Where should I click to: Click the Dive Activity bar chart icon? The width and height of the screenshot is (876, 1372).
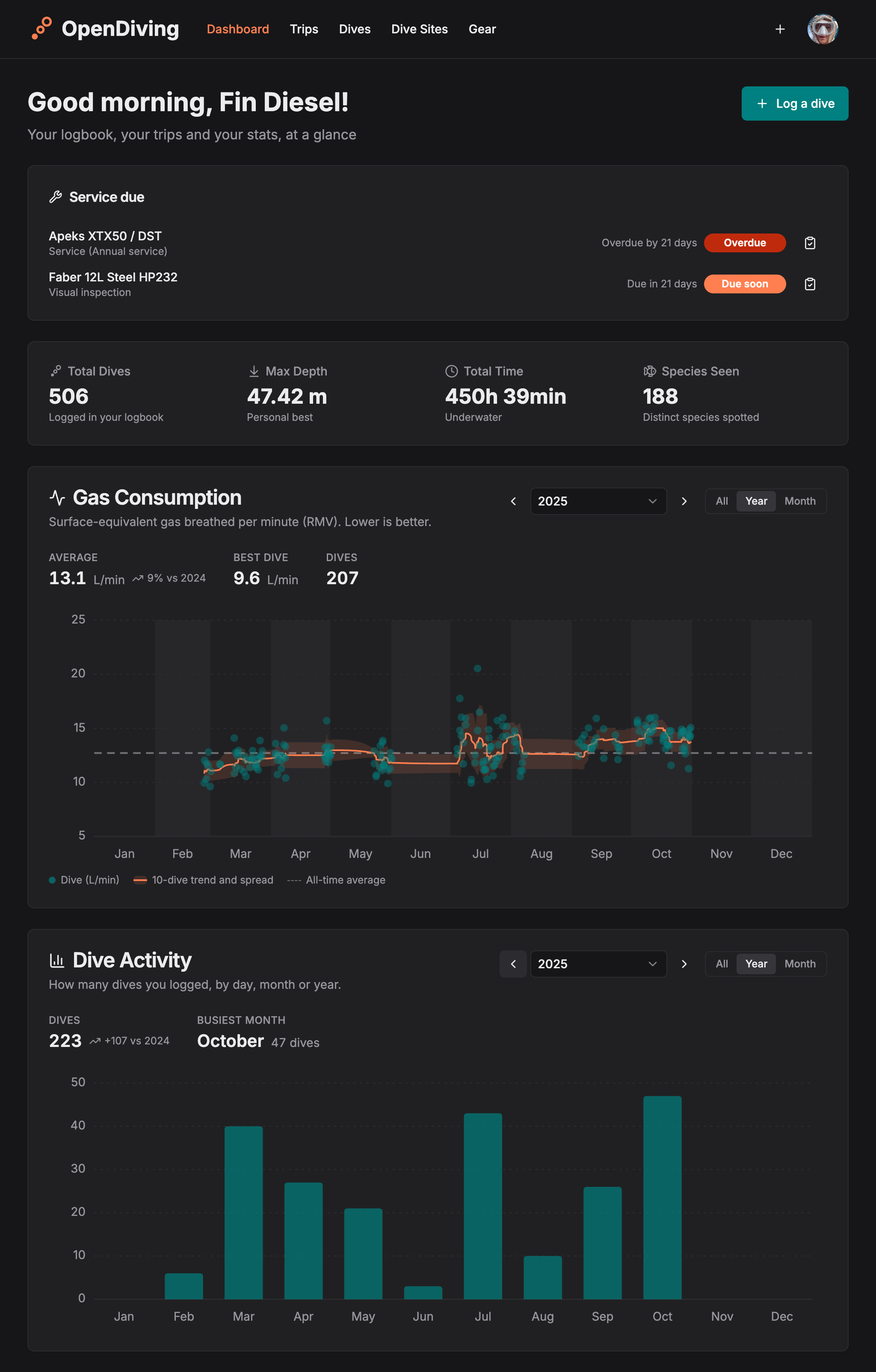point(57,961)
